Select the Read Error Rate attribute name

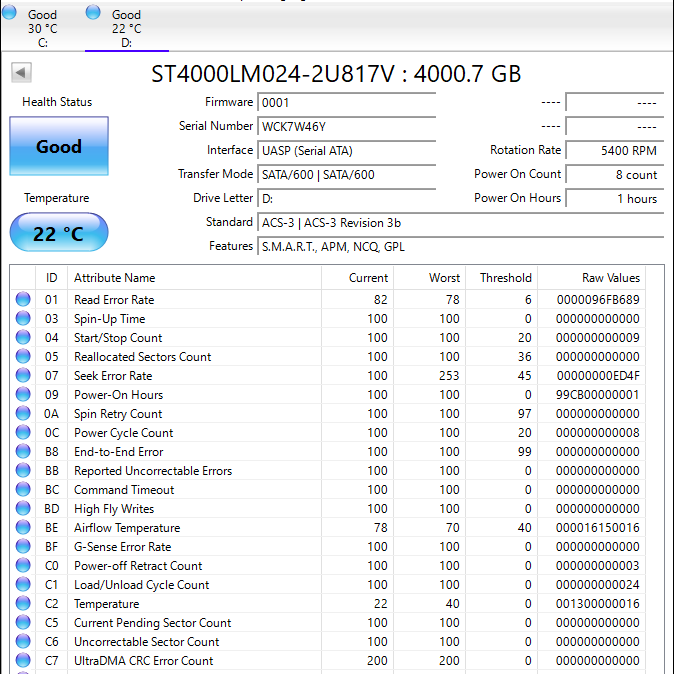(x=114, y=300)
